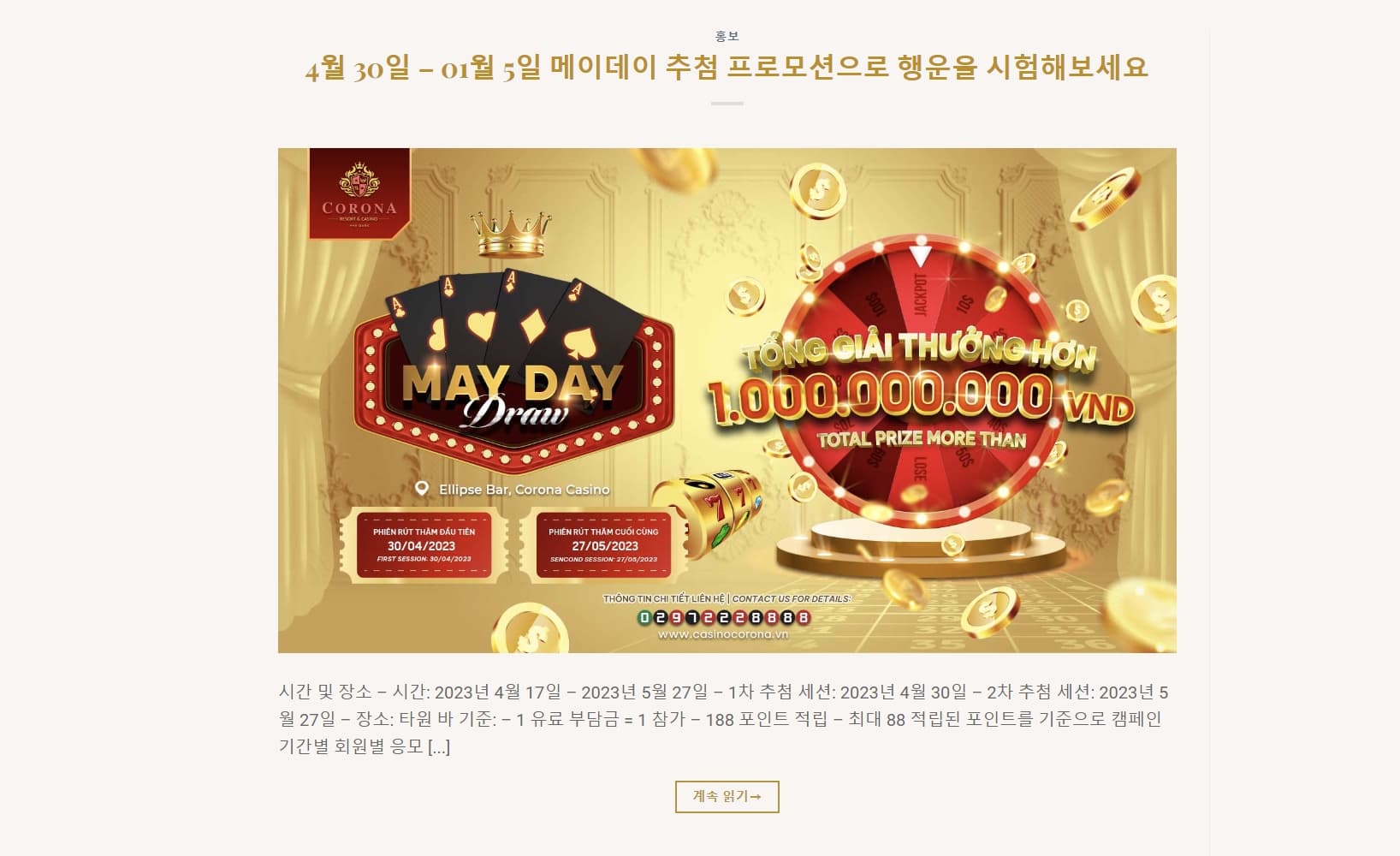Click the golden slot machine graphic
Viewport: 1400px width, 856px height.
click(x=706, y=511)
